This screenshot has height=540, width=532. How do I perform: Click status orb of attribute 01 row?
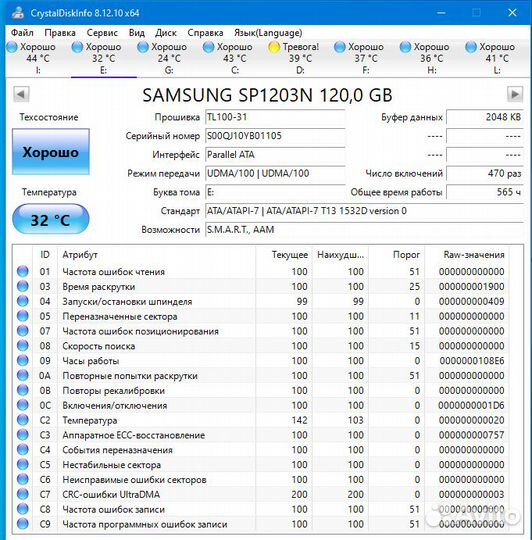[23, 271]
